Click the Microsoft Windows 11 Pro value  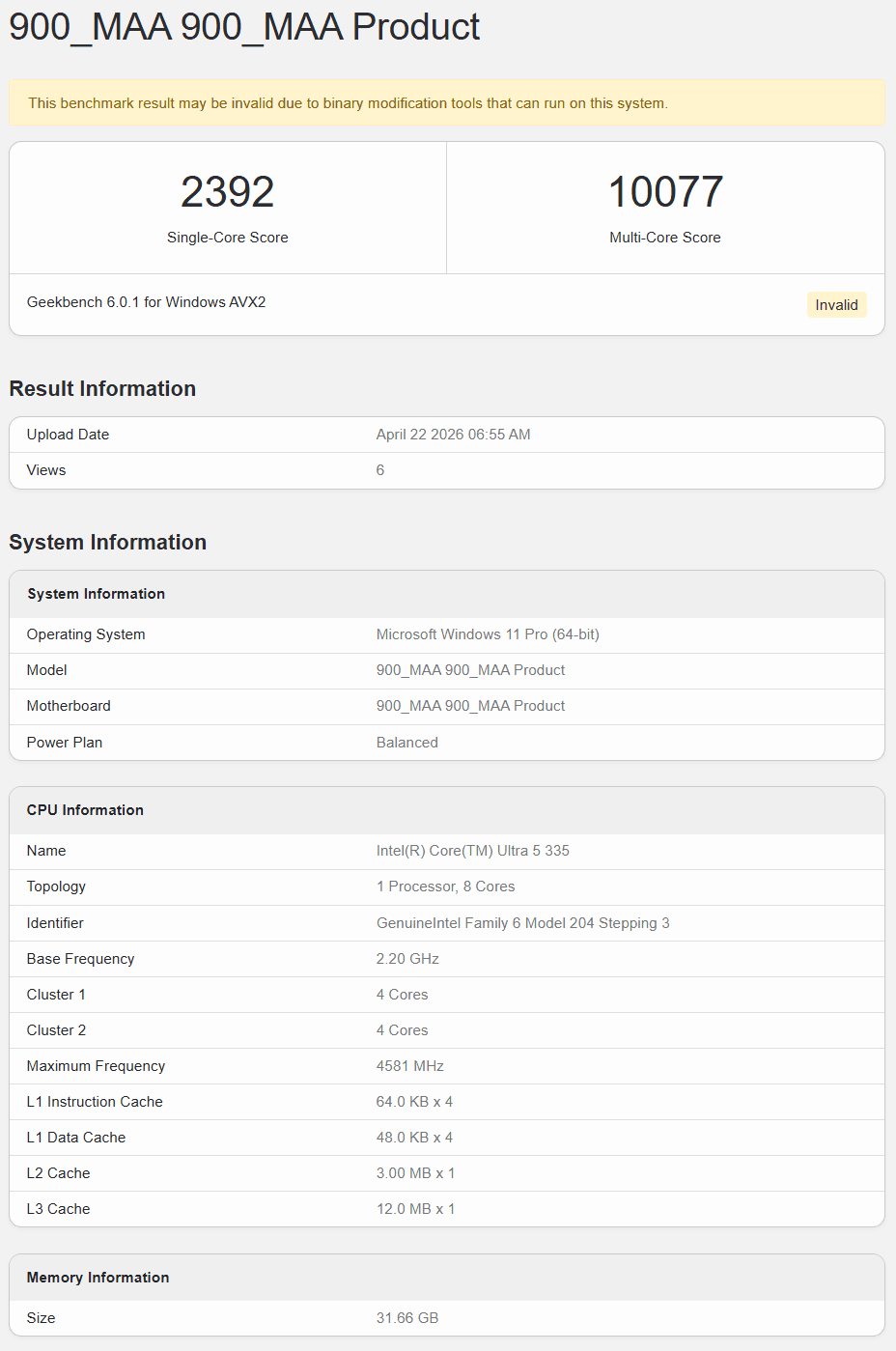488,634
